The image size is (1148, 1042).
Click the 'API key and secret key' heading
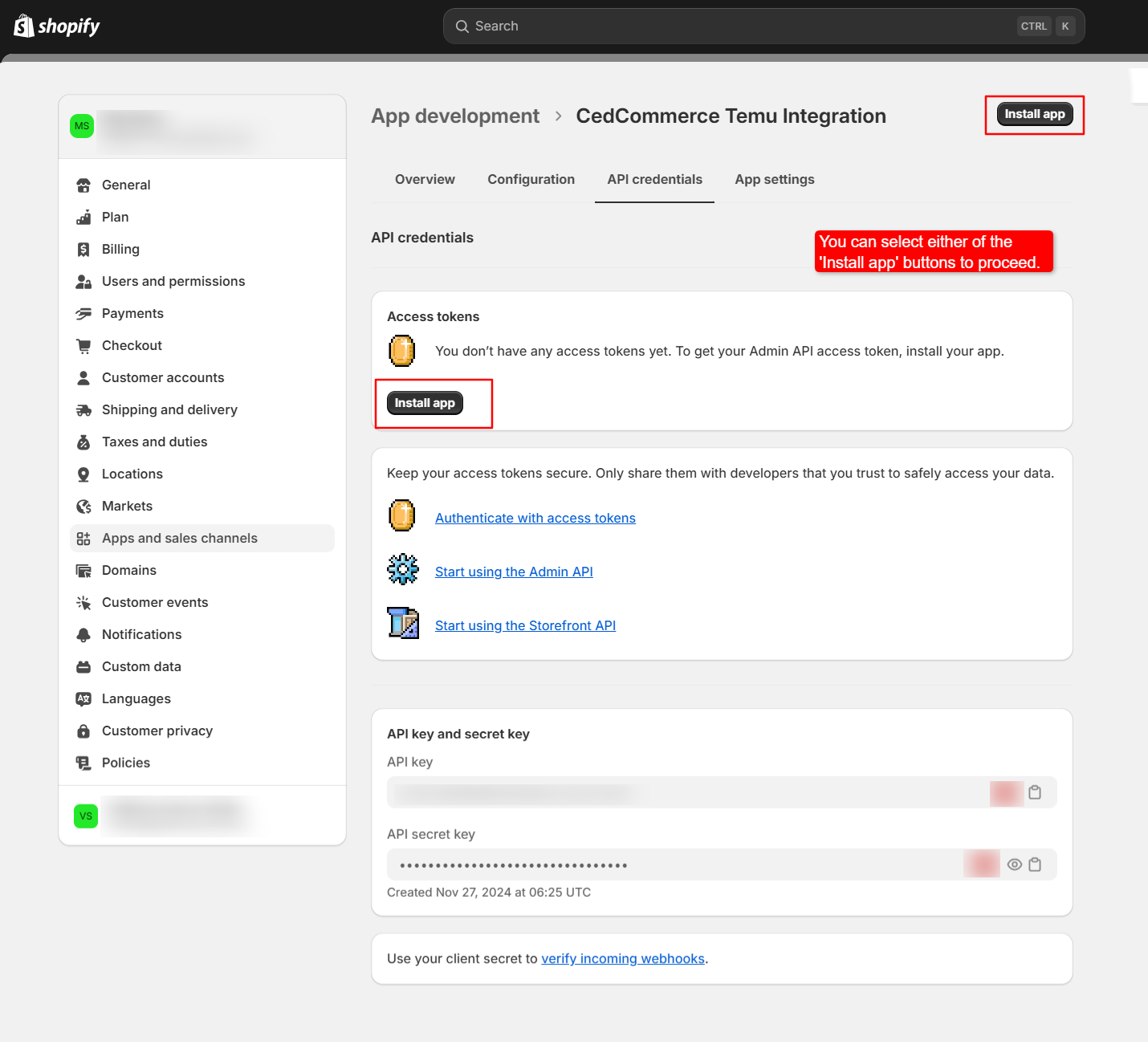click(458, 735)
